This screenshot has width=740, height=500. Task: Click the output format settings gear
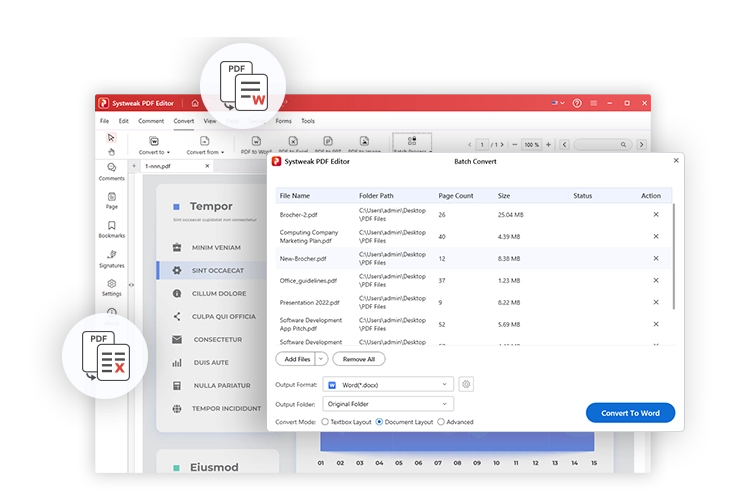click(x=466, y=384)
